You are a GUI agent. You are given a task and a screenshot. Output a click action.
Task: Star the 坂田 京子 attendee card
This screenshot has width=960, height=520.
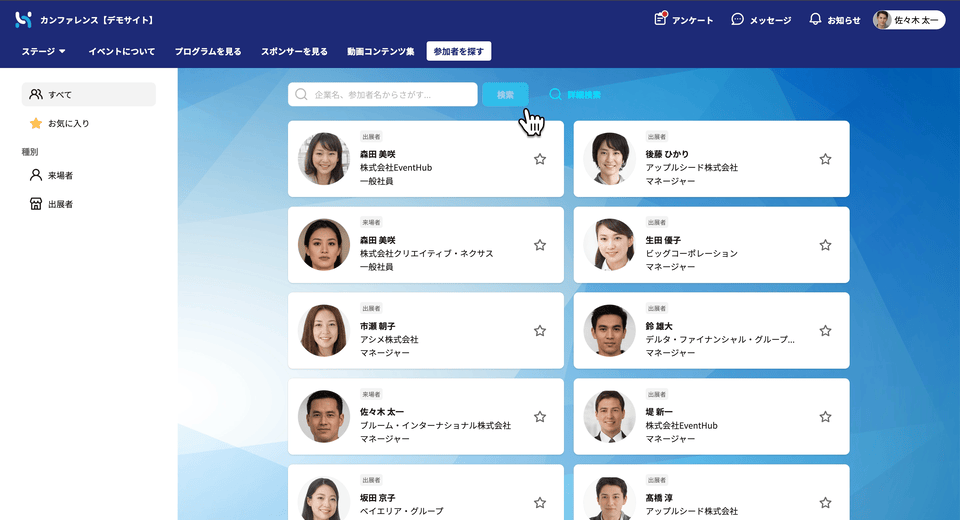539,502
